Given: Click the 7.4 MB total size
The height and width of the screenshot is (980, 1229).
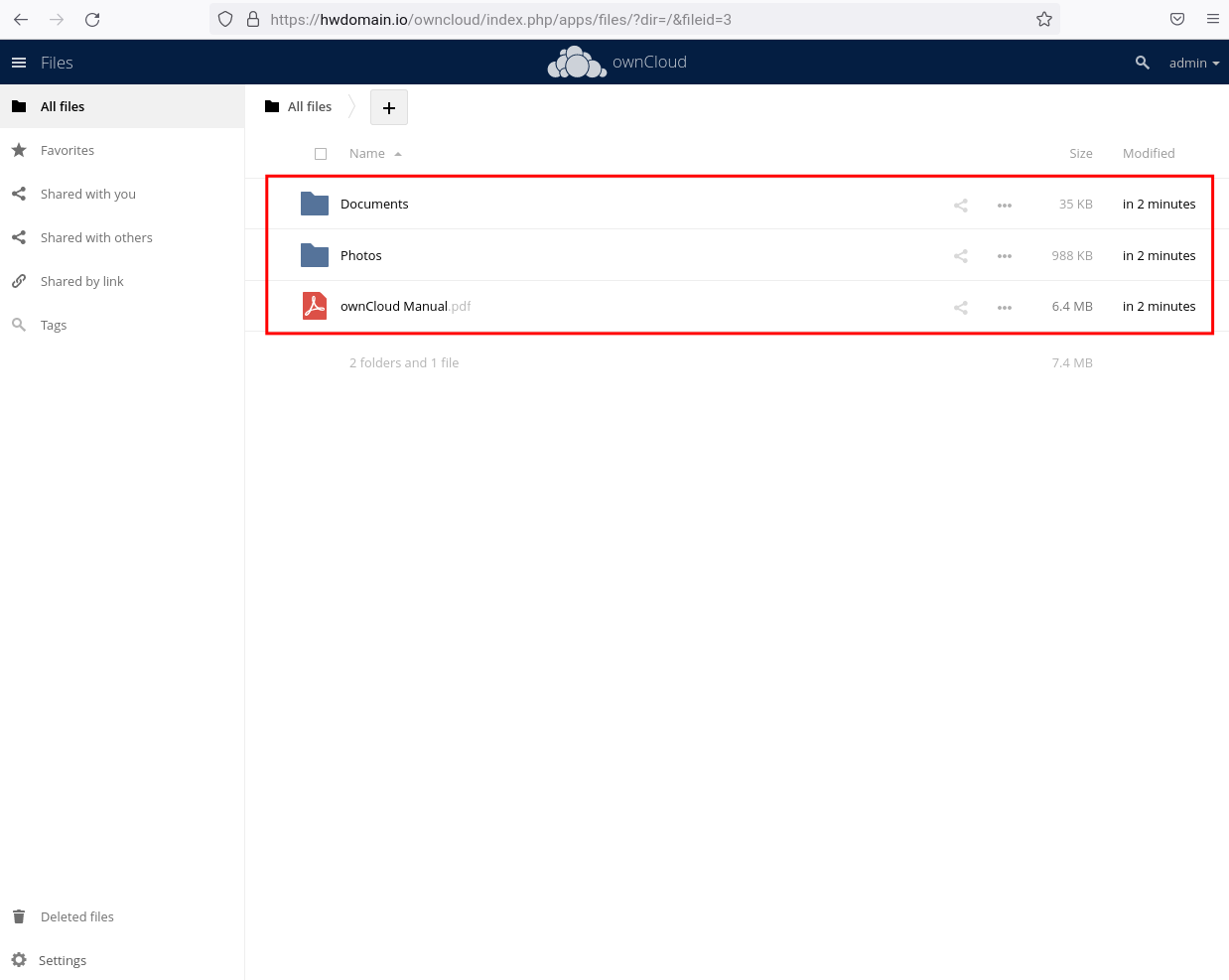Looking at the screenshot, I should [1072, 362].
